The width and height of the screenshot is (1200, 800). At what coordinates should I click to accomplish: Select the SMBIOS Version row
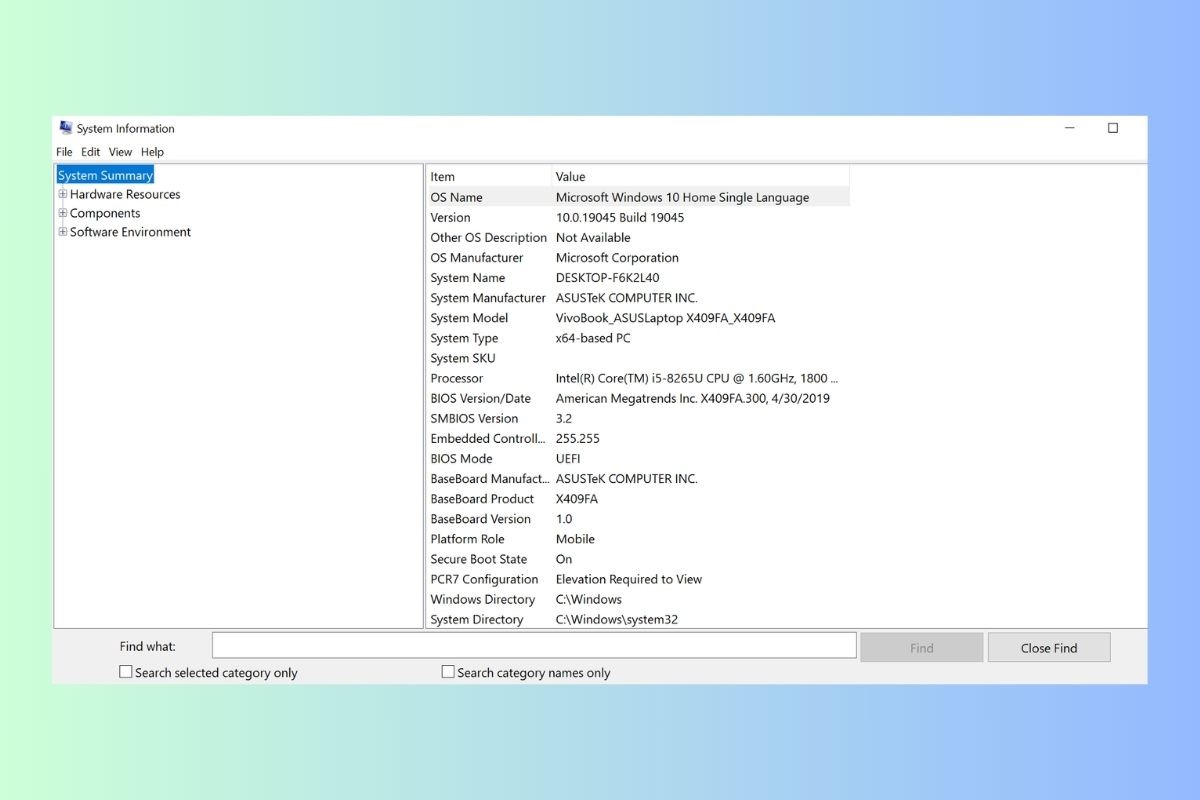638,418
